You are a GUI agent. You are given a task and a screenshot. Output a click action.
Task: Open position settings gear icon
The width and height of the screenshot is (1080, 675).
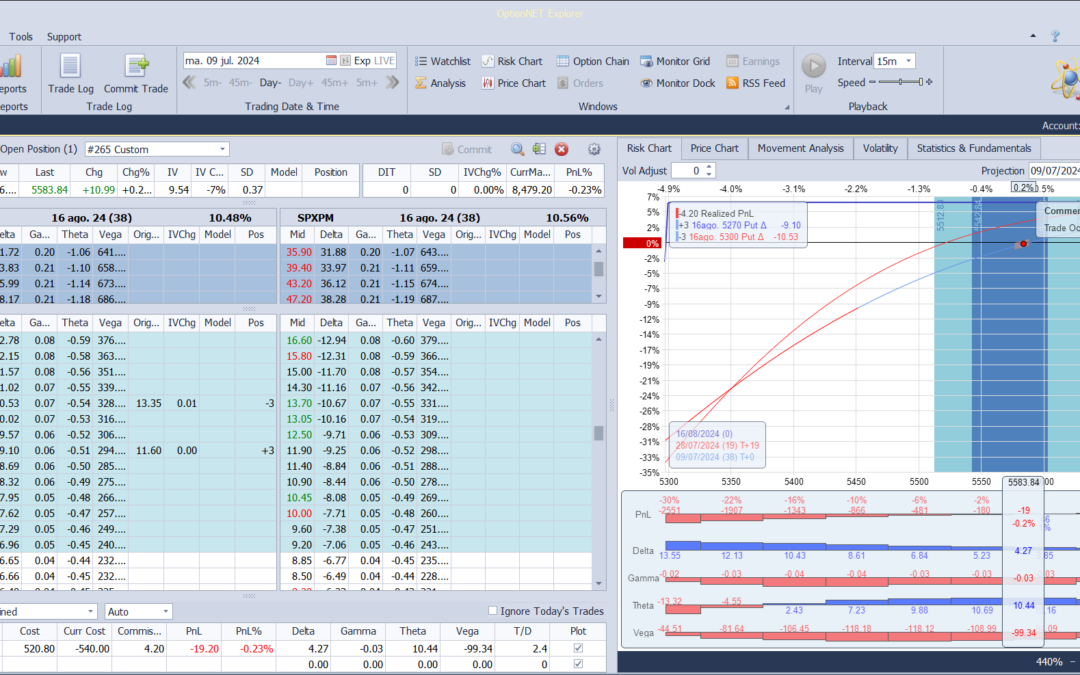594,149
